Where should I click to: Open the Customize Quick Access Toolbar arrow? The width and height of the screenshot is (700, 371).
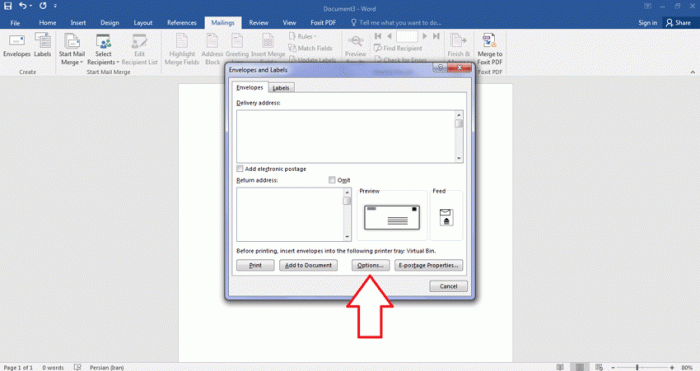(x=55, y=6)
